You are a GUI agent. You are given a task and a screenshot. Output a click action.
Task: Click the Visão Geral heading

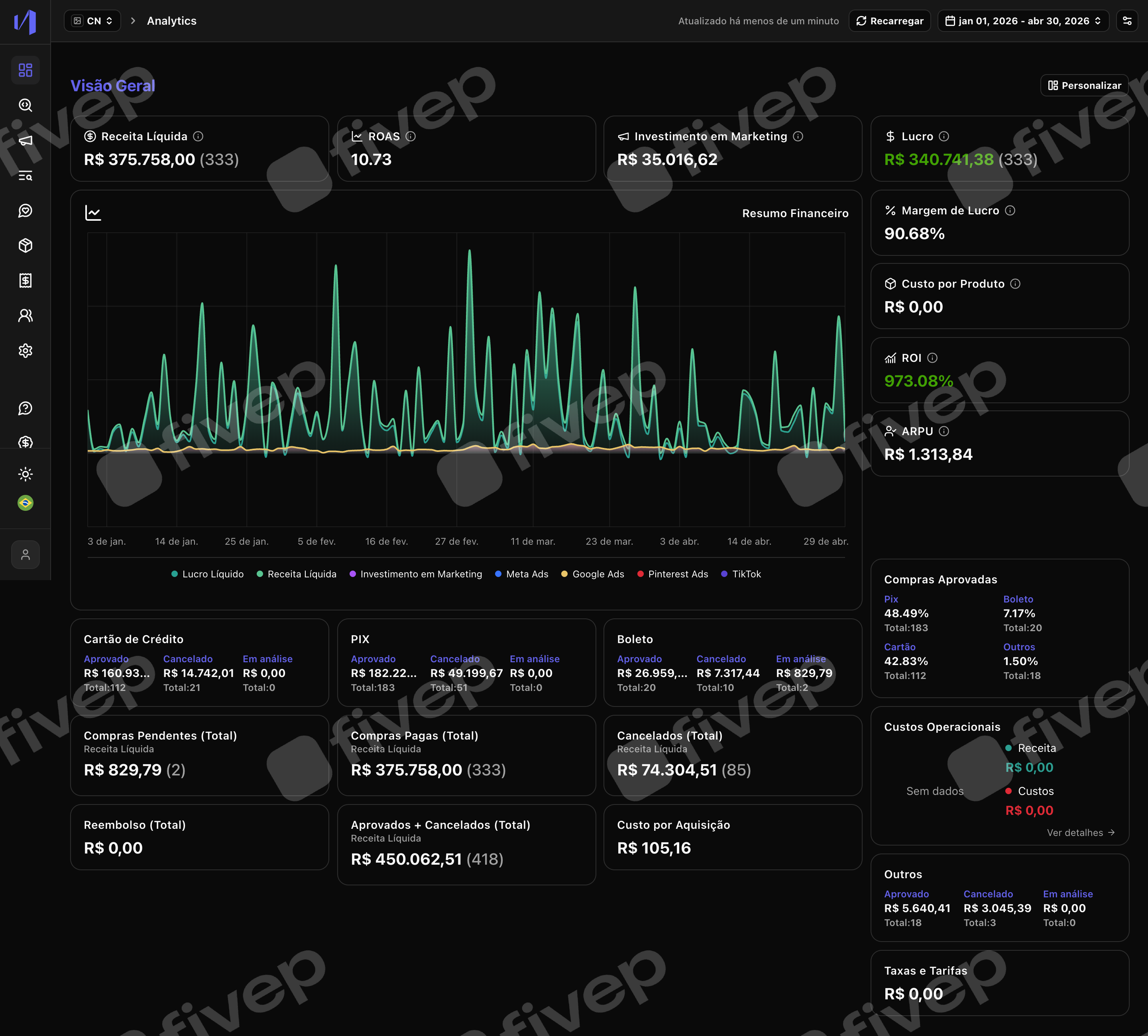(x=113, y=86)
